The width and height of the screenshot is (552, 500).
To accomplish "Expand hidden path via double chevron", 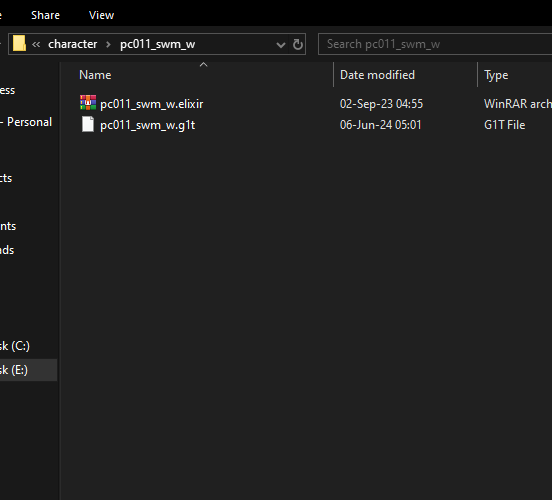I will pyautogui.click(x=36, y=44).
